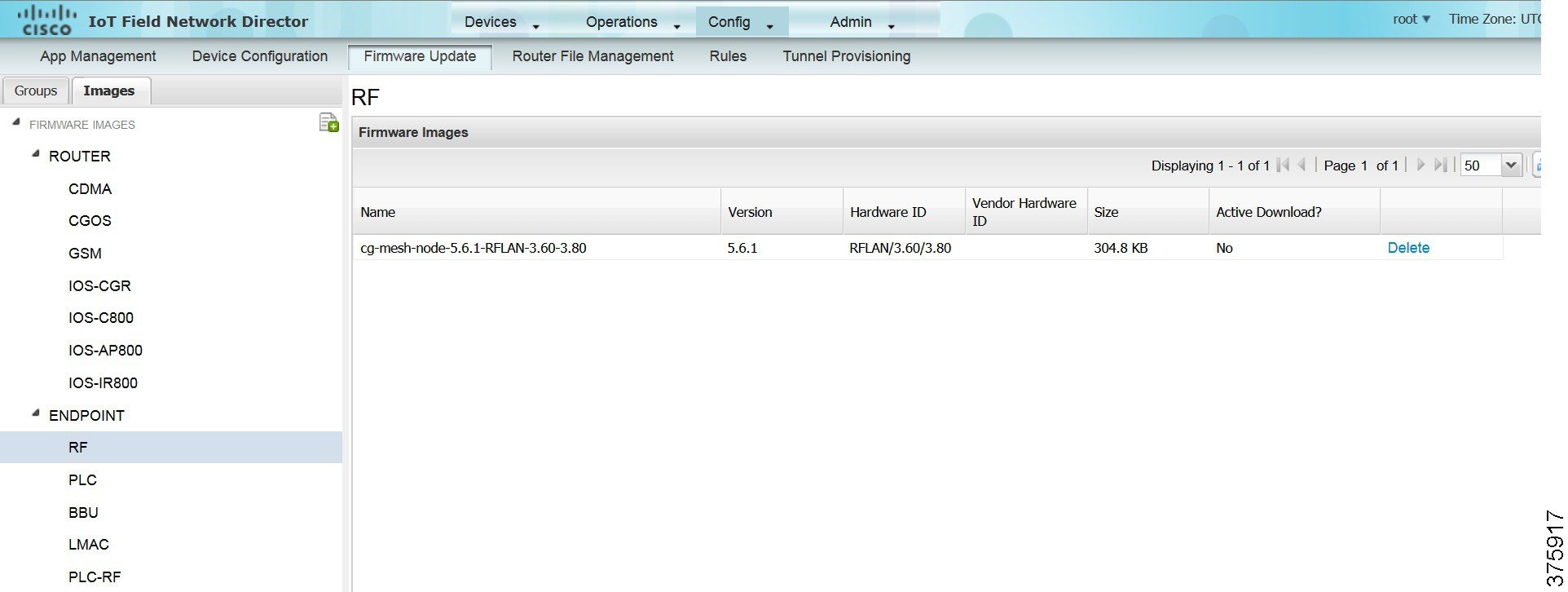Open the Admin menu
Image resolution: width=1568 pixels, height=592 pixels.
(x=861, y=22)
